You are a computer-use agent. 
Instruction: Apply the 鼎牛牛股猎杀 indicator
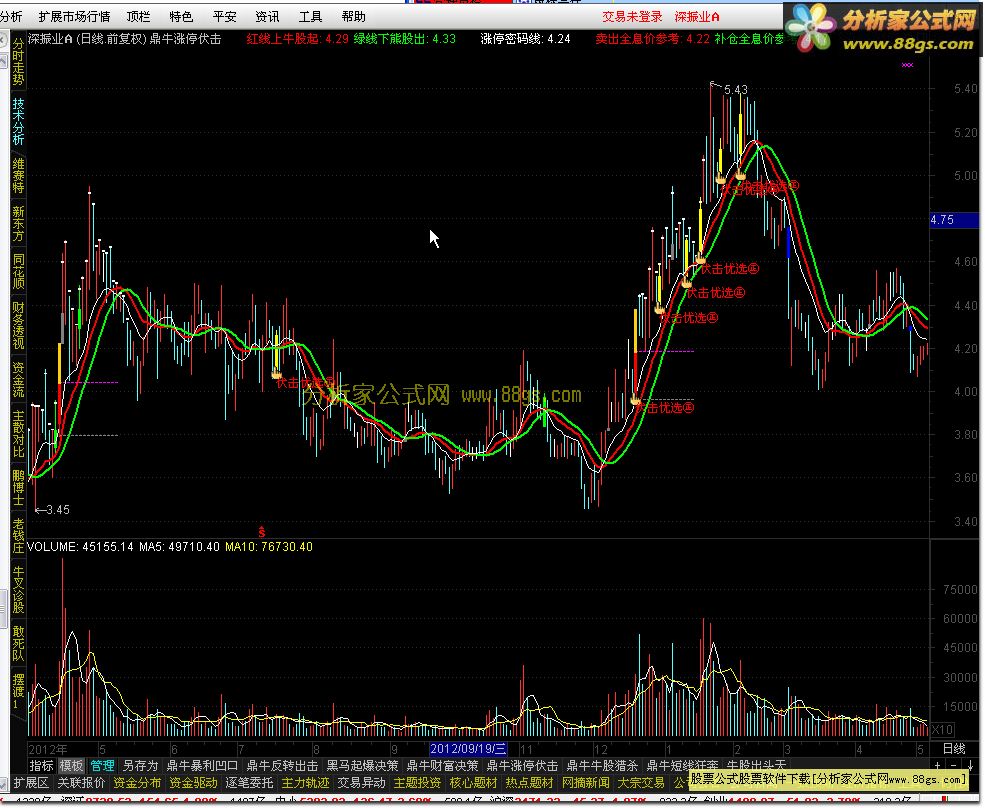click(x=602, y=765)
